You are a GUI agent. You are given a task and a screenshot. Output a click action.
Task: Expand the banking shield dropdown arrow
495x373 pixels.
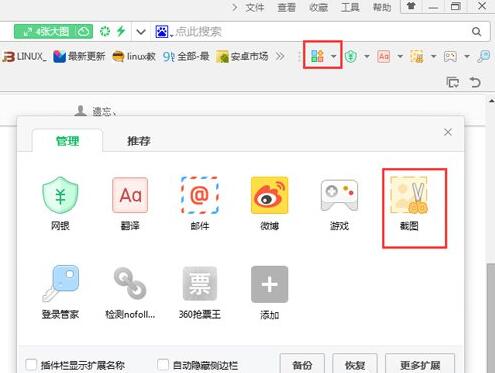pos(367,56)
